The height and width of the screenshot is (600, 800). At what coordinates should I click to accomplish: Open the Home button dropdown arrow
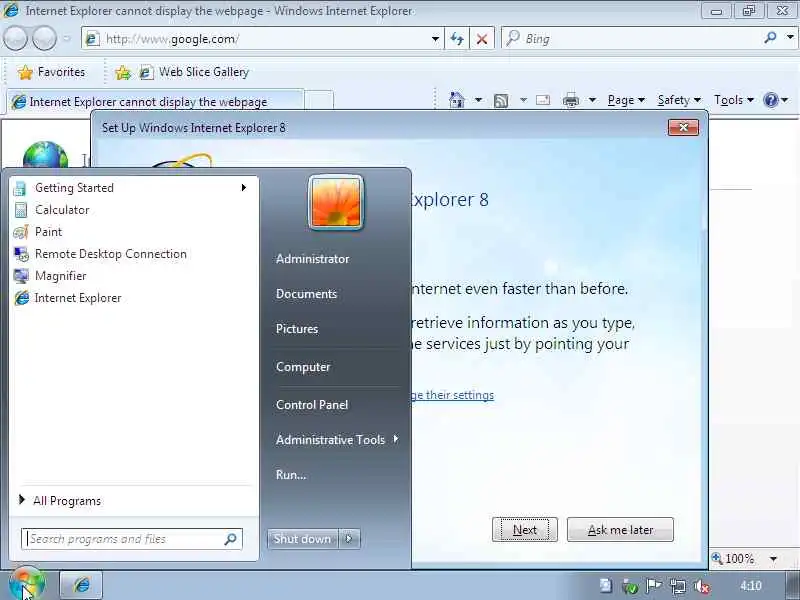(x=478, y=100)
